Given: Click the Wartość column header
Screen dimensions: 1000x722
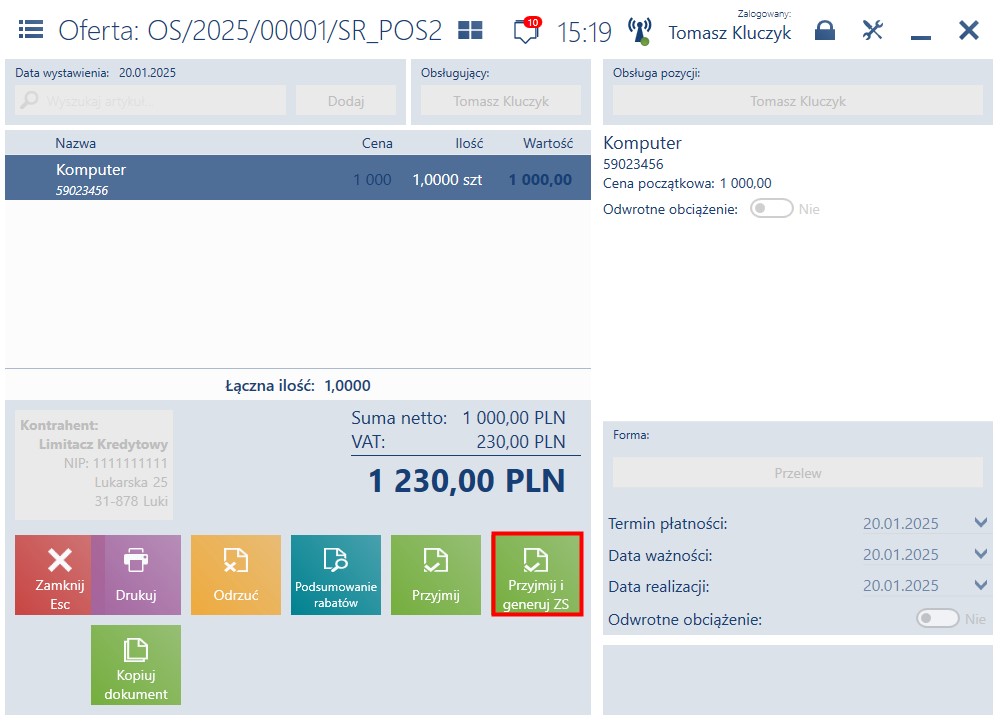Looking at the screenshot, I should (x=548, y=143).
